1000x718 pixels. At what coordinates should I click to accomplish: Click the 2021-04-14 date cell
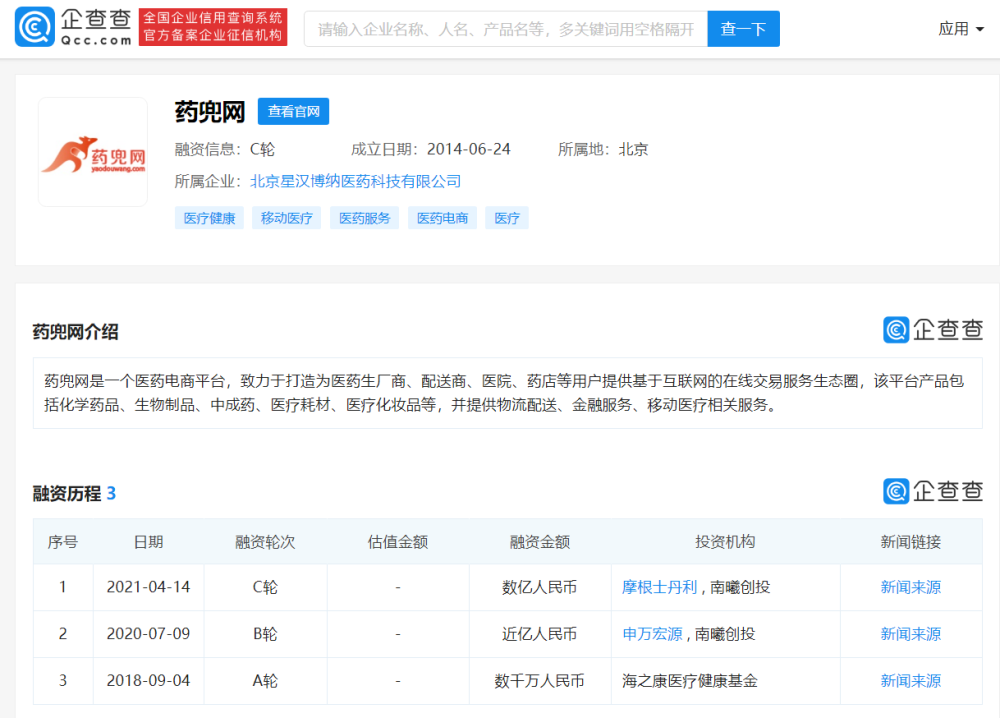(148, 587)
